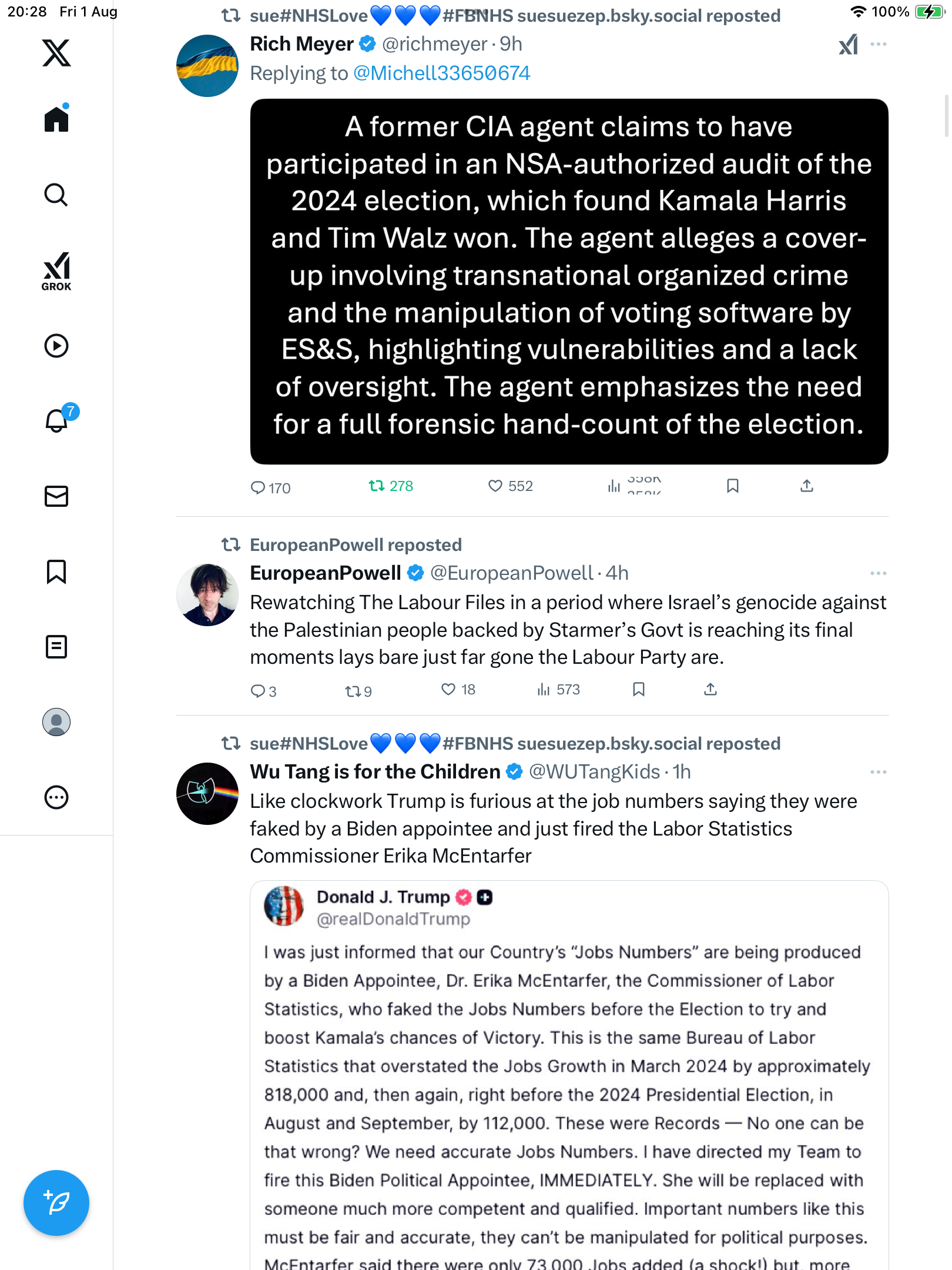This screenshot has width=952, height=1270.
Task: Tap the compose new post button
Action: click(56, 1203)
